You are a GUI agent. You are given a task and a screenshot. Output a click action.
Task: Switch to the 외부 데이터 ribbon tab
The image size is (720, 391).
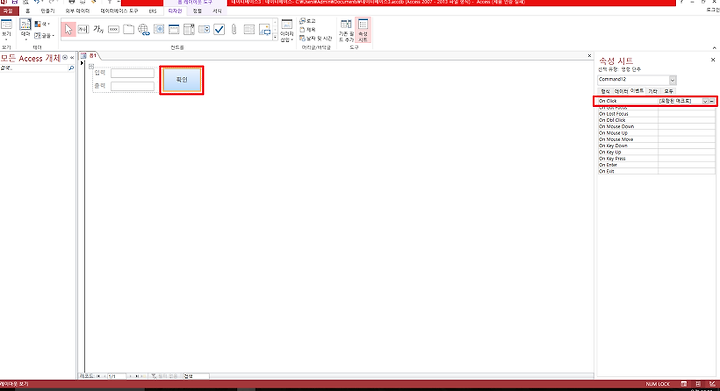tap(77, 11)
